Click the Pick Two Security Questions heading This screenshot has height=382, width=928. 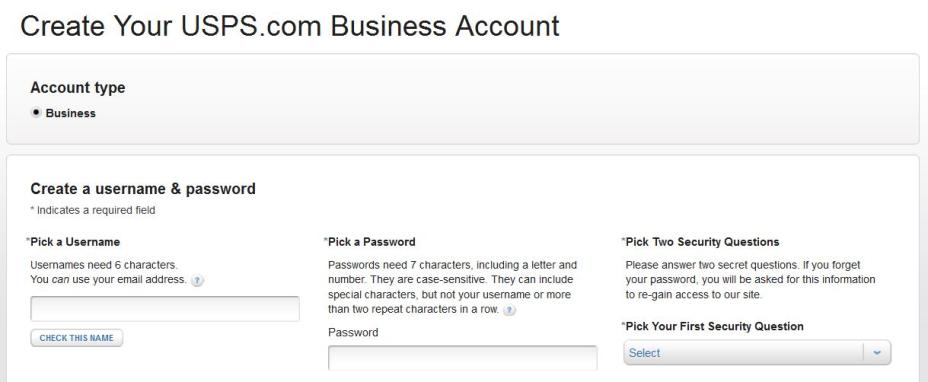point(701,242)
